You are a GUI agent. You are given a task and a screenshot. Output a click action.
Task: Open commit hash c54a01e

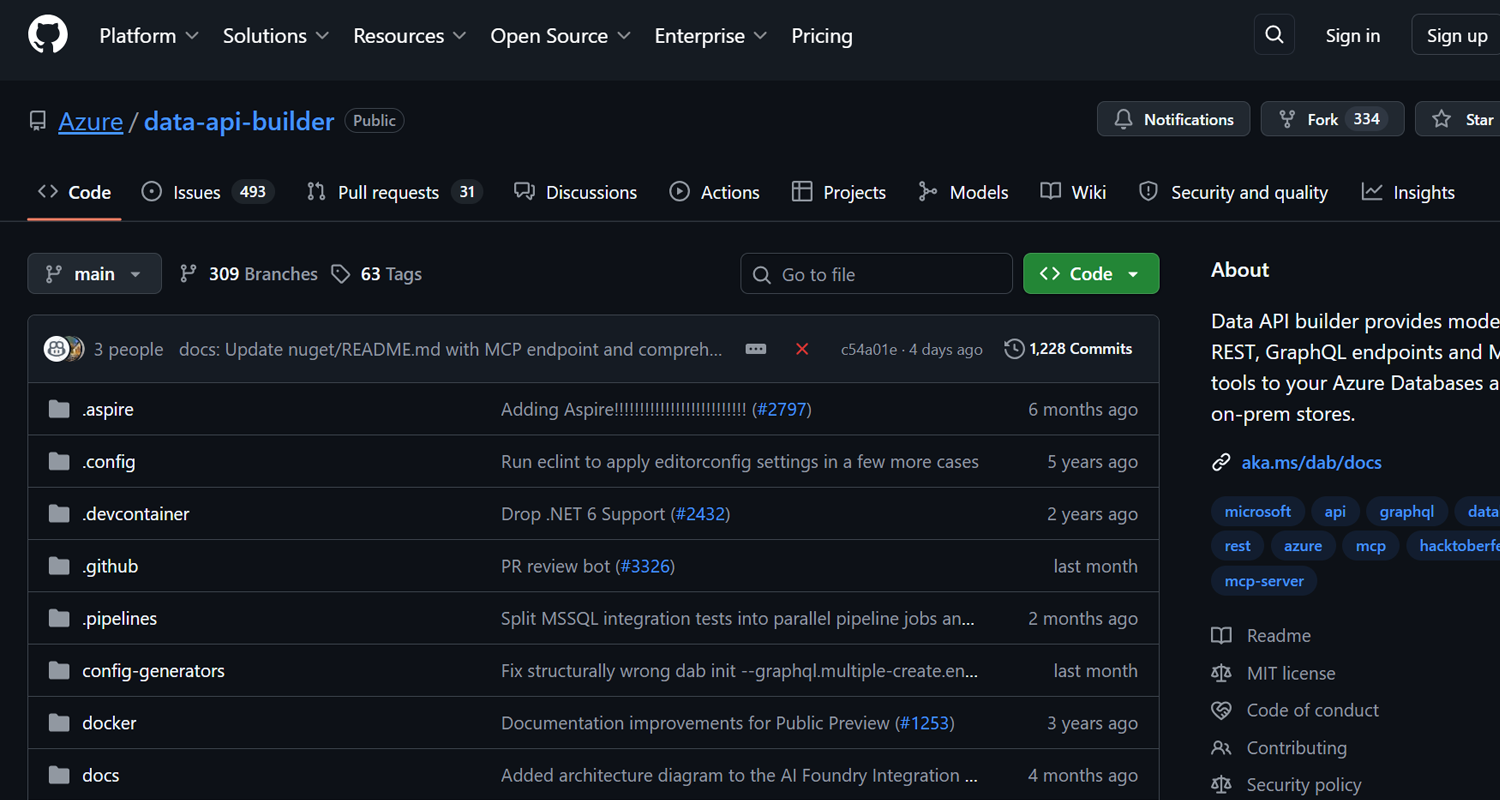click(869, 349)
